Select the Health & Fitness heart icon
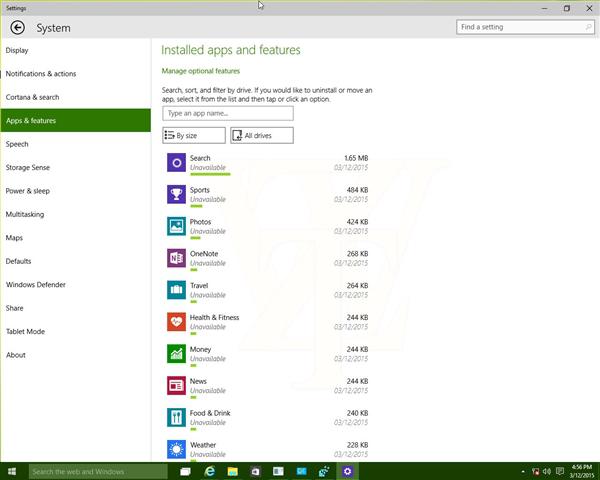This screenshot has width=600, height=480. [x=175, y=322]
